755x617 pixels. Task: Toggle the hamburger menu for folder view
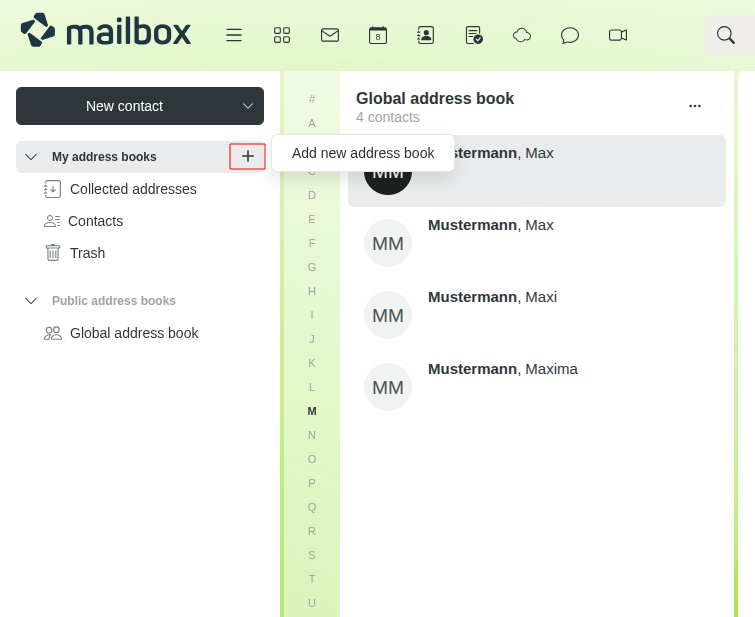point(234,35)
